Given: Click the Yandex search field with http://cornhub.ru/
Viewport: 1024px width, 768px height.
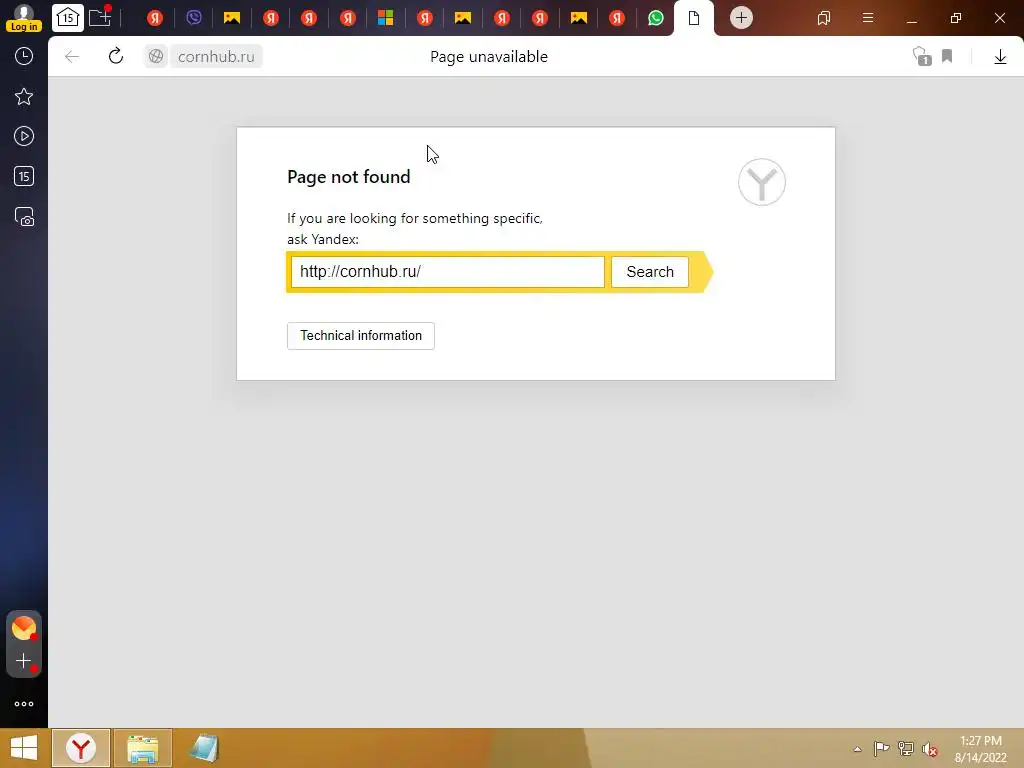Looking at the screenshot, I should 447,272.
